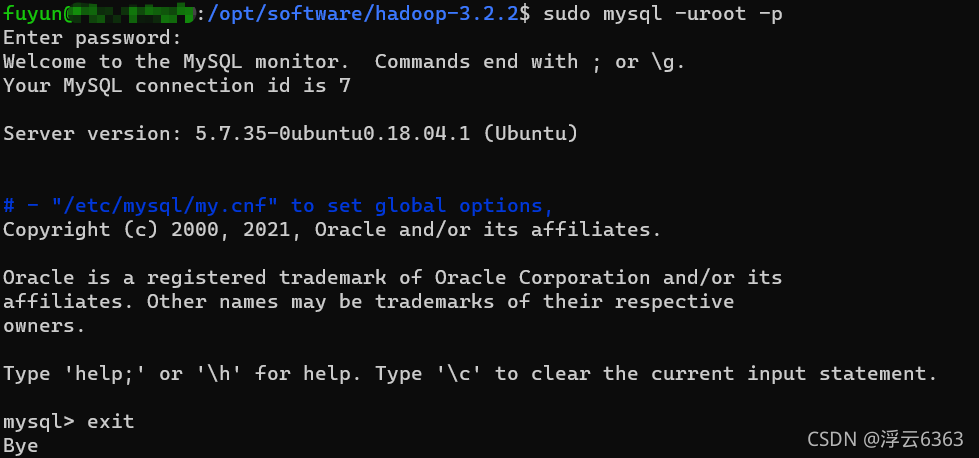Screen dimensions: 979x458
Task: Click 'Oracle Corporation' in the trademark notice
Action: coord(543,278)
